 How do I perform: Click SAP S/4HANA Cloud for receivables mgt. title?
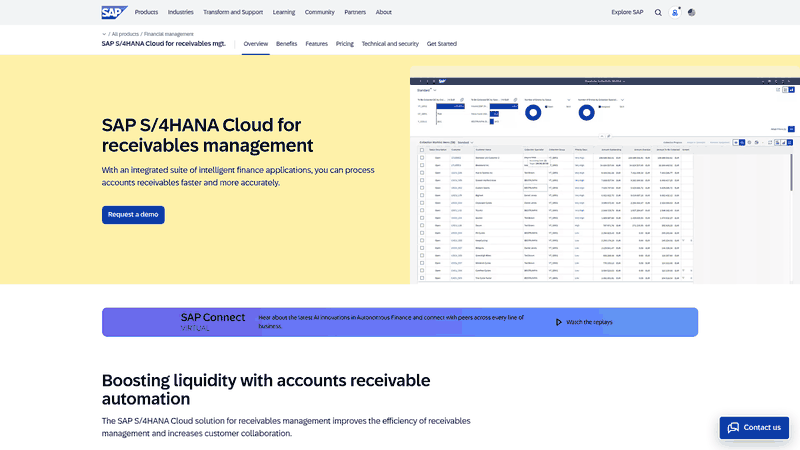[163, 44]
